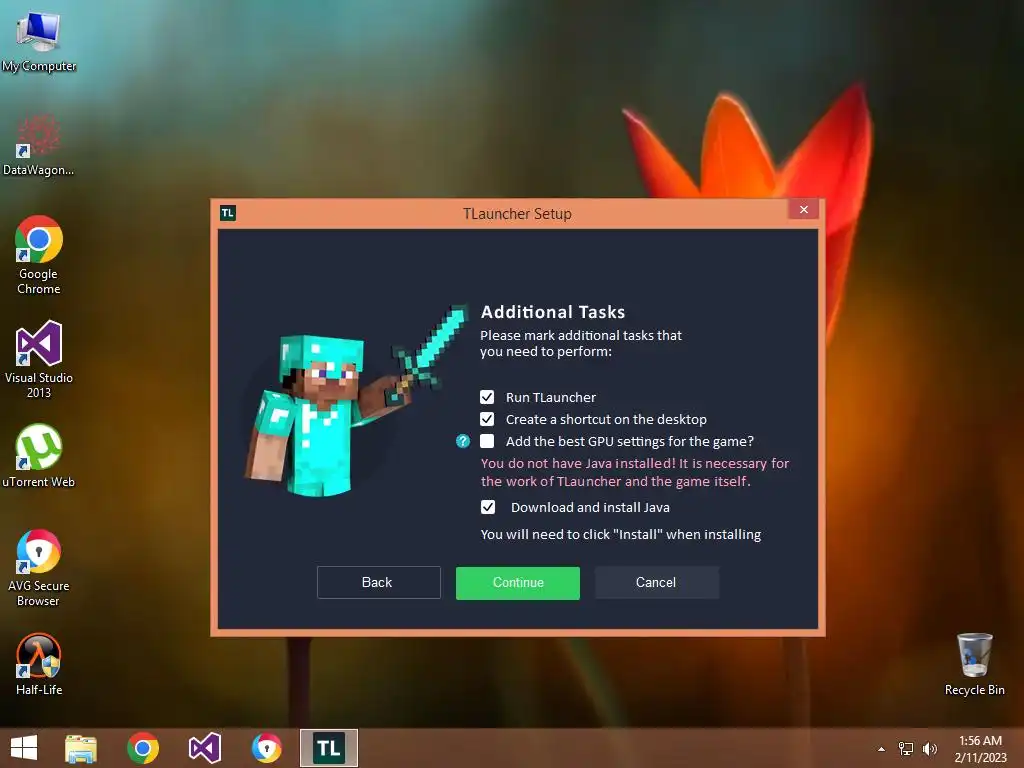
Task: Select the Visual Studio 2013 desktop icon
Action: (x=39, y=359)
